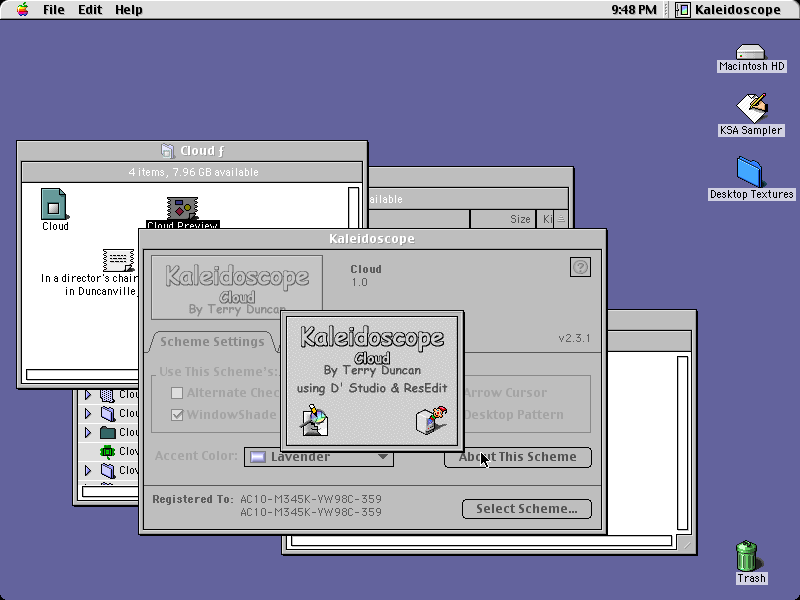
Task: Click the About This Scheme button
Action: [518, 457]
